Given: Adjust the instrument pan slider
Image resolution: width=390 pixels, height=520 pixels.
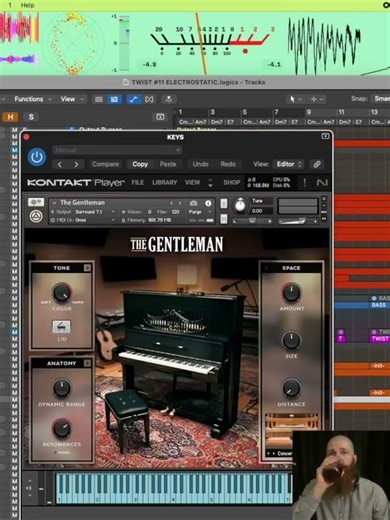Looking at the screenshot, I should pos(252,221).
